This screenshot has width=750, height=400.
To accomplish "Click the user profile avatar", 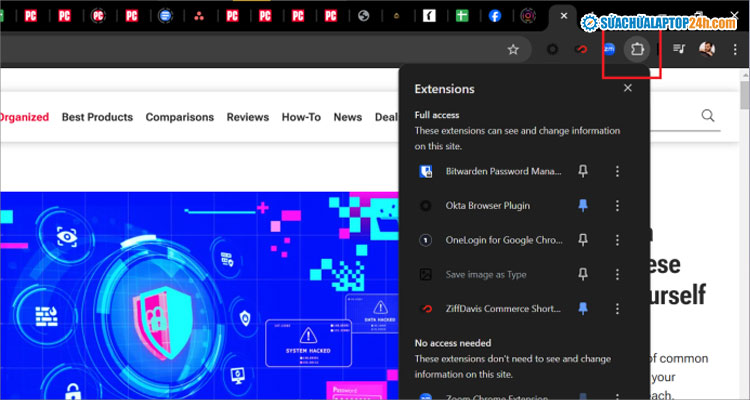I will click(707, 49).
